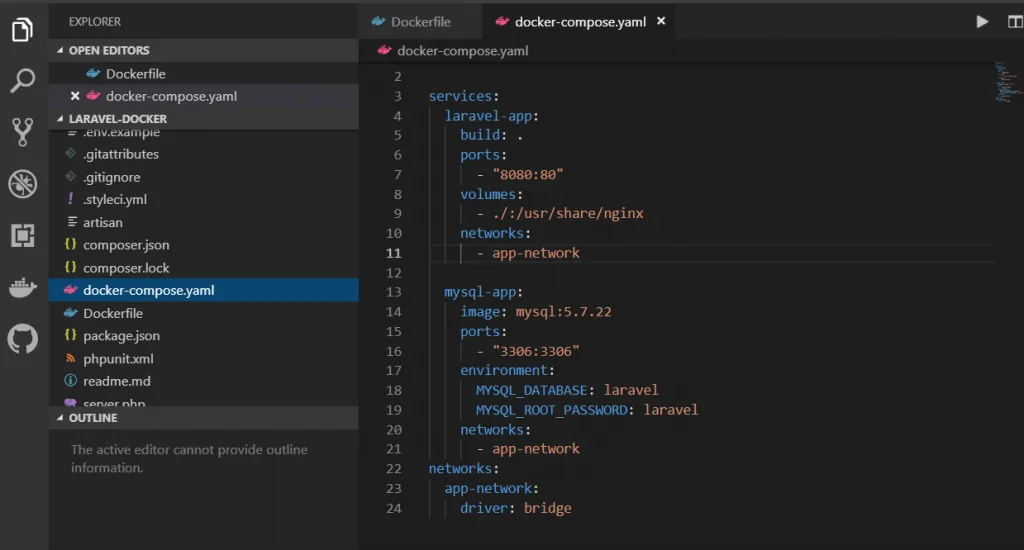Open Dockerfile from Open Editors list
Image resolution: width=1024 pixels, height=550 pixels.
(204, 74)
